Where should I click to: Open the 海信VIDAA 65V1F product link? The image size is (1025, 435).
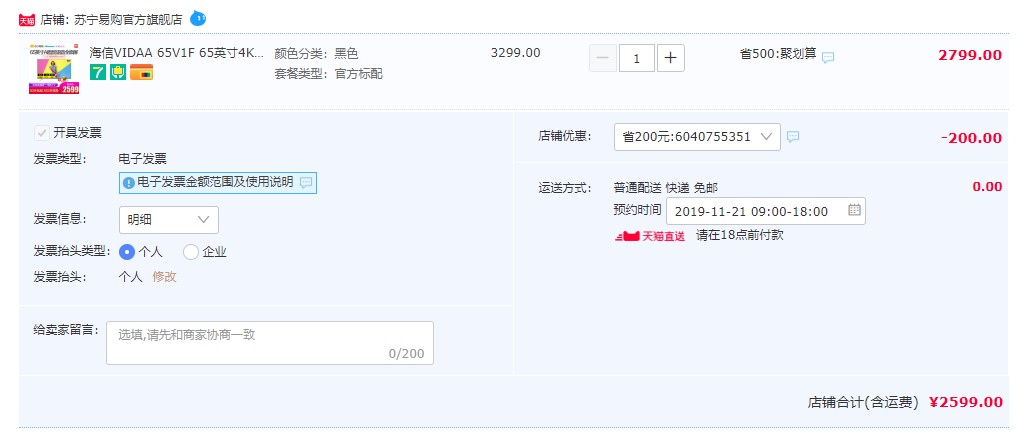click(x=177, y=53)
